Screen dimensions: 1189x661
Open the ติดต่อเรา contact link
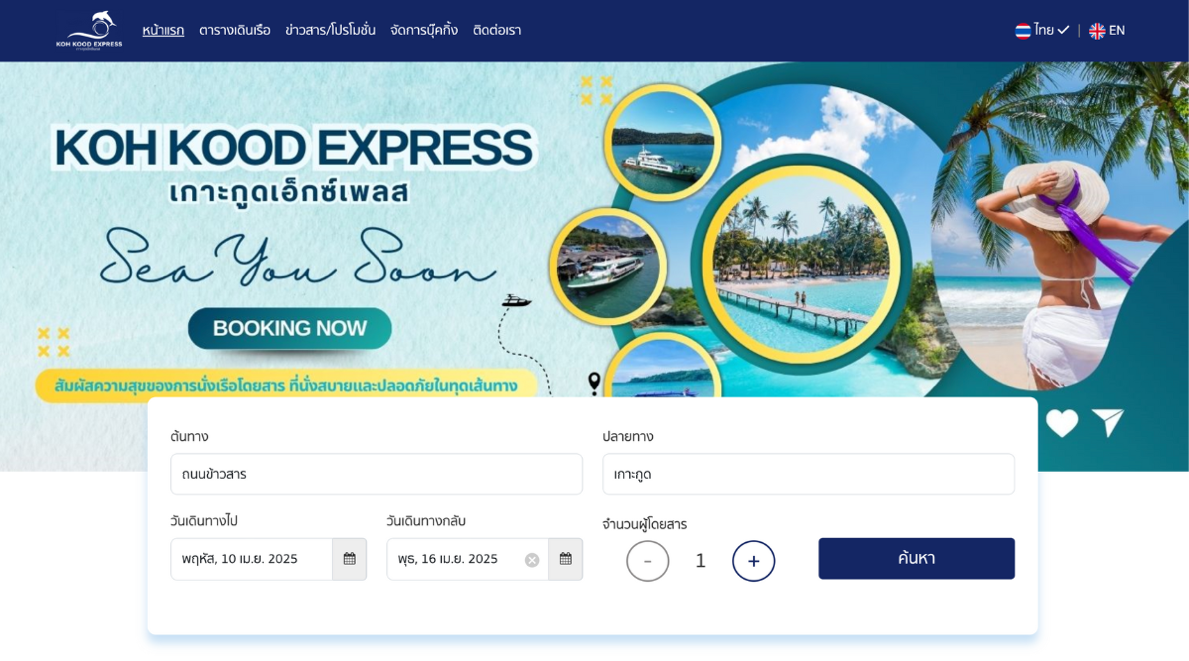click(497, 30)
